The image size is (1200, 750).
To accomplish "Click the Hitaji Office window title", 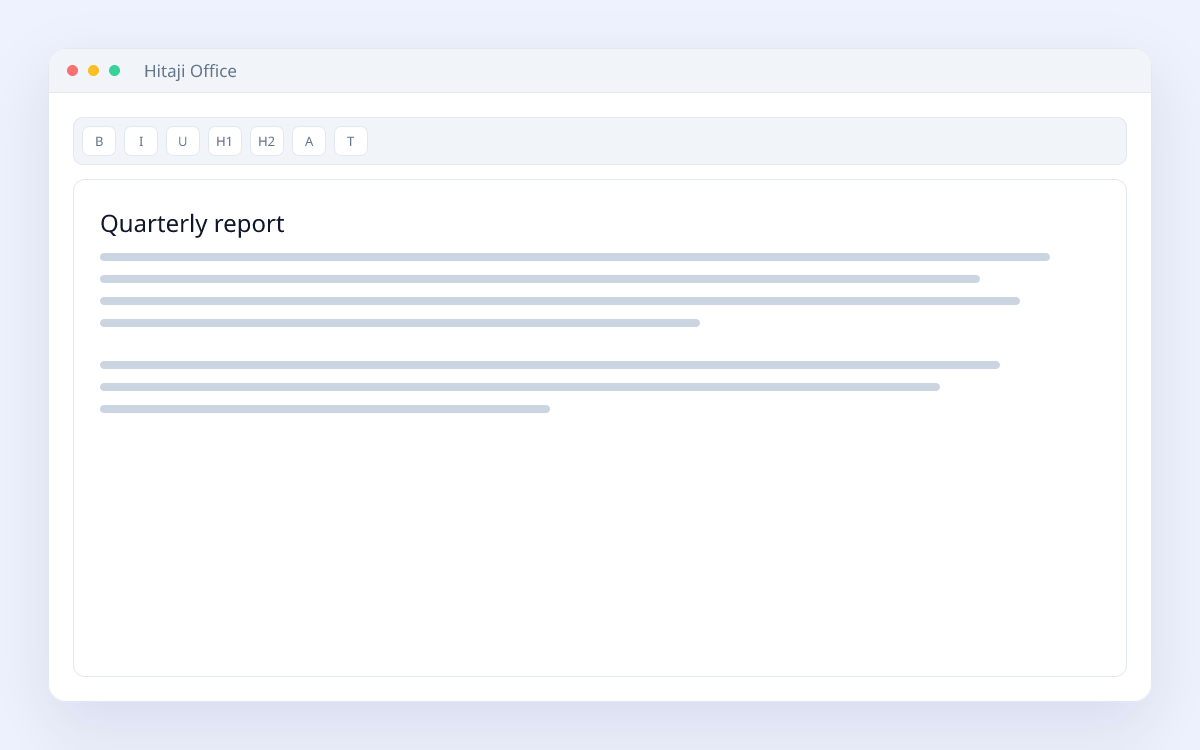I will [190, 71].
